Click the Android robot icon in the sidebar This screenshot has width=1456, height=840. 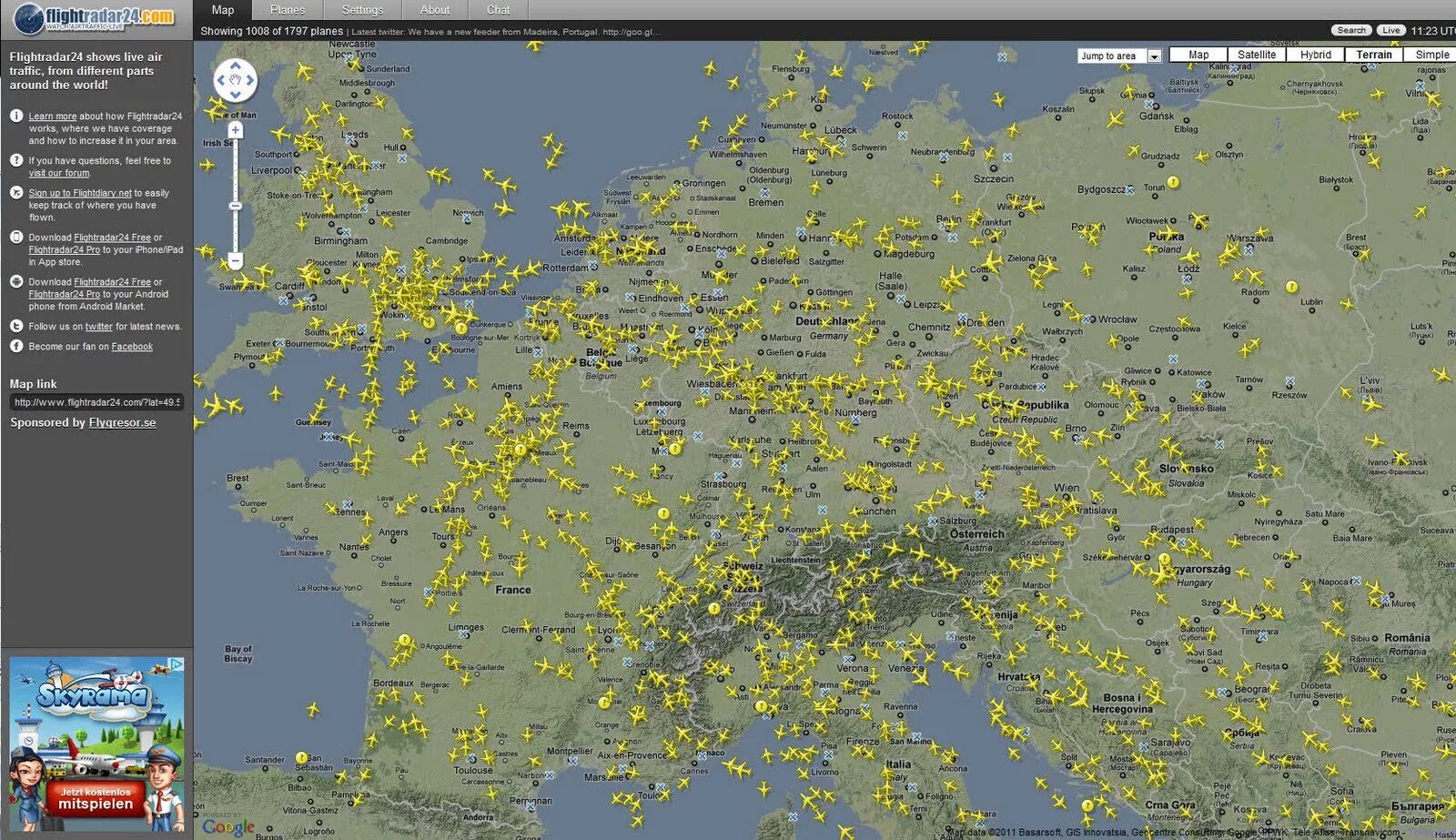pos(16,281)
